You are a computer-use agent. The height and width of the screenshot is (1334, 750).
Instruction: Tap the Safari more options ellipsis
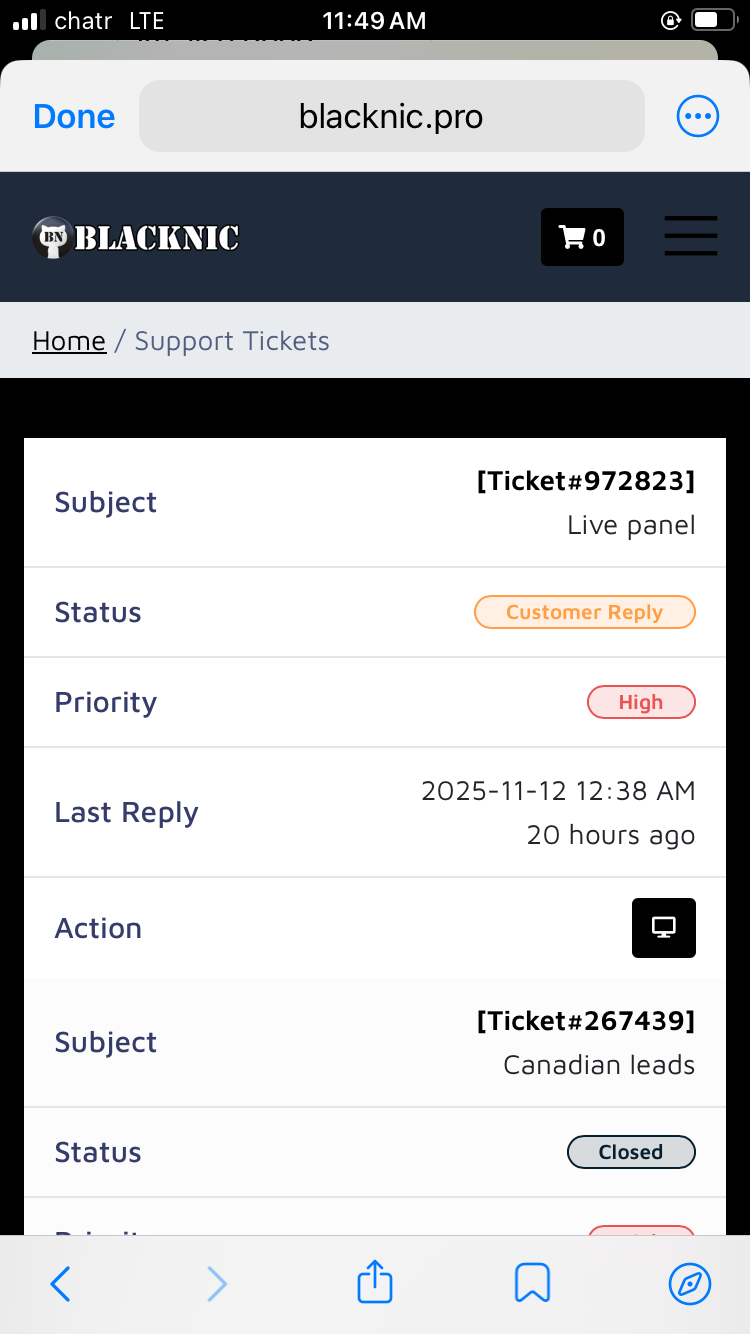[697, 117]
